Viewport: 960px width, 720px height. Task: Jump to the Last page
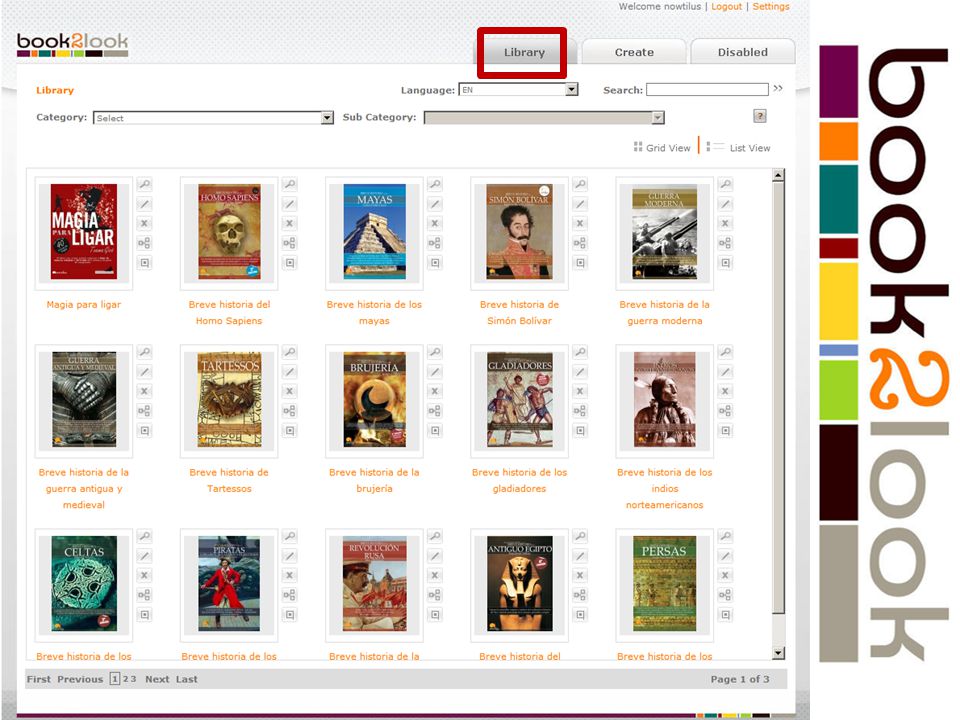pos(187,679)
